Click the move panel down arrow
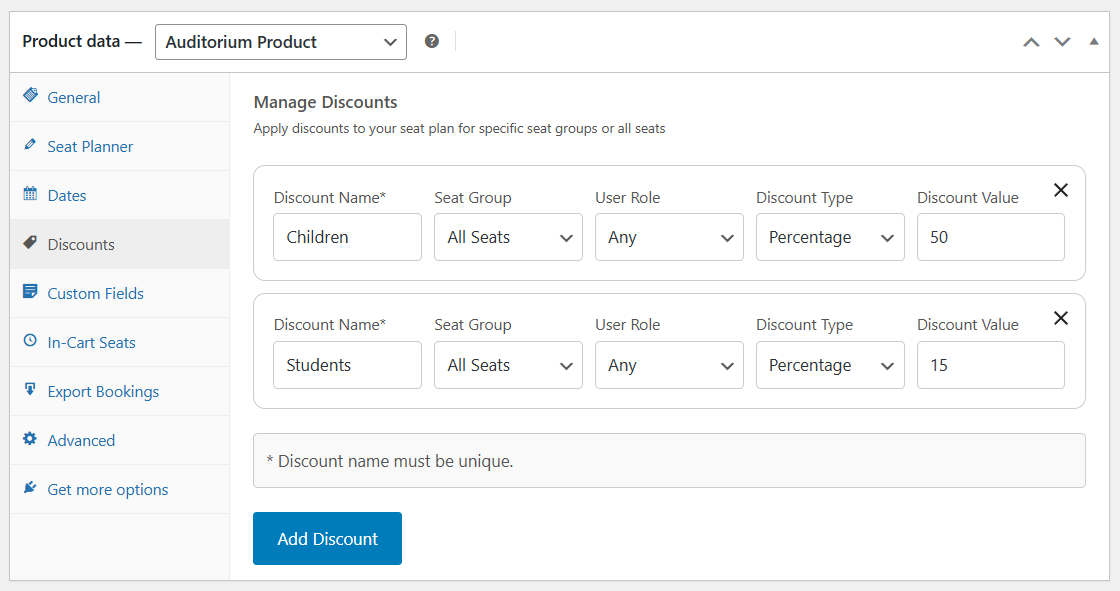 [x=1062, y=42]
